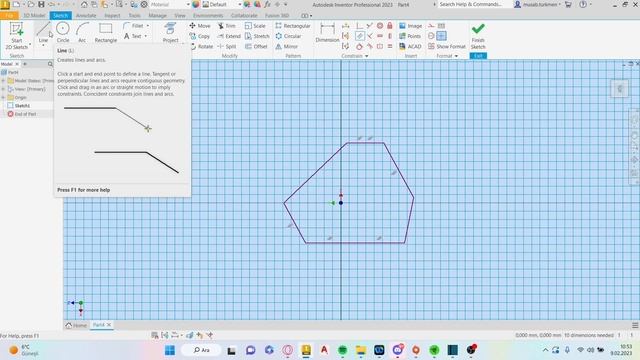Expand Origin folder in model tree
640x360 pixels.
[3, 97]
